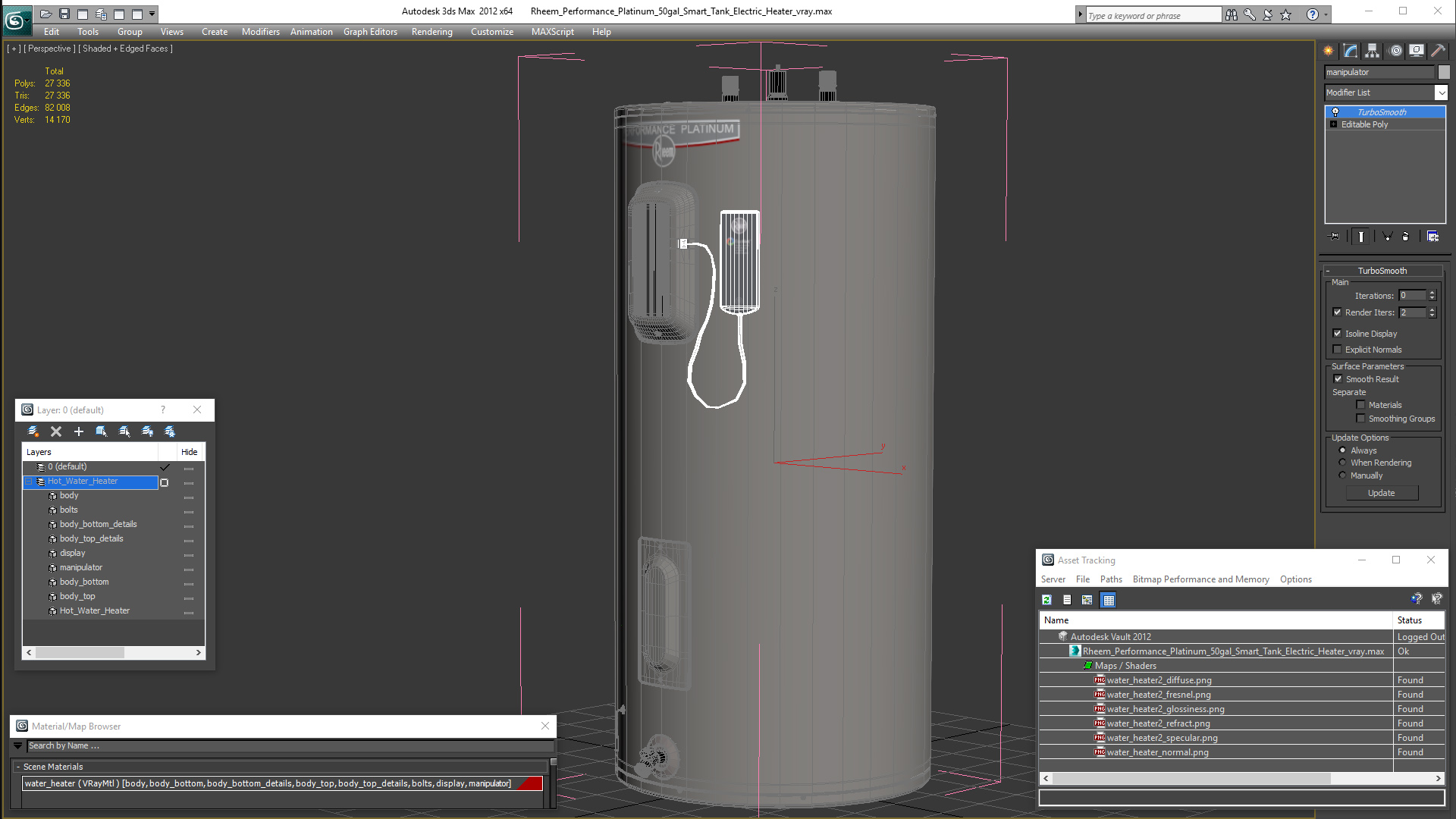The width and height of the screenshot is (1456, 819).
Task: Enable Explicit Normals checkbox
Action: 1338,349
